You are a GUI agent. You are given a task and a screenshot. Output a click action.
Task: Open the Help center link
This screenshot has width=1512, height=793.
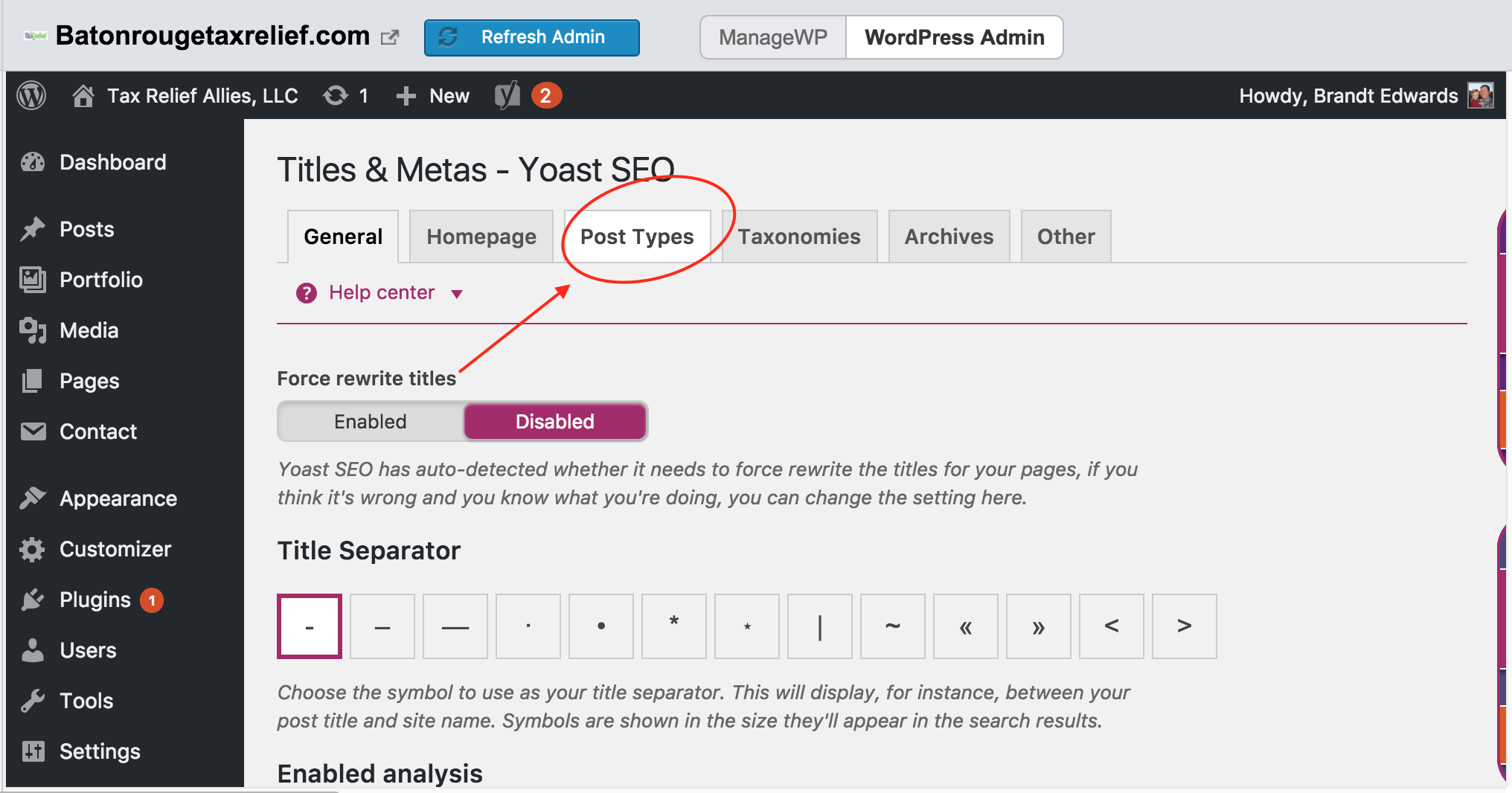coord(382,293)
